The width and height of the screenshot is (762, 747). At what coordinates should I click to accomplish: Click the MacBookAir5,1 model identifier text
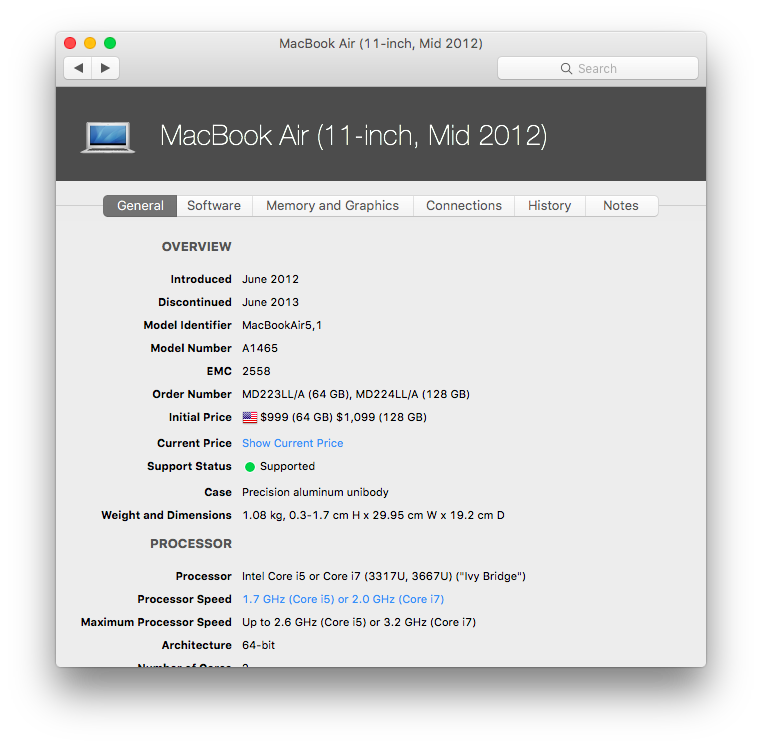tap(282, 325)
